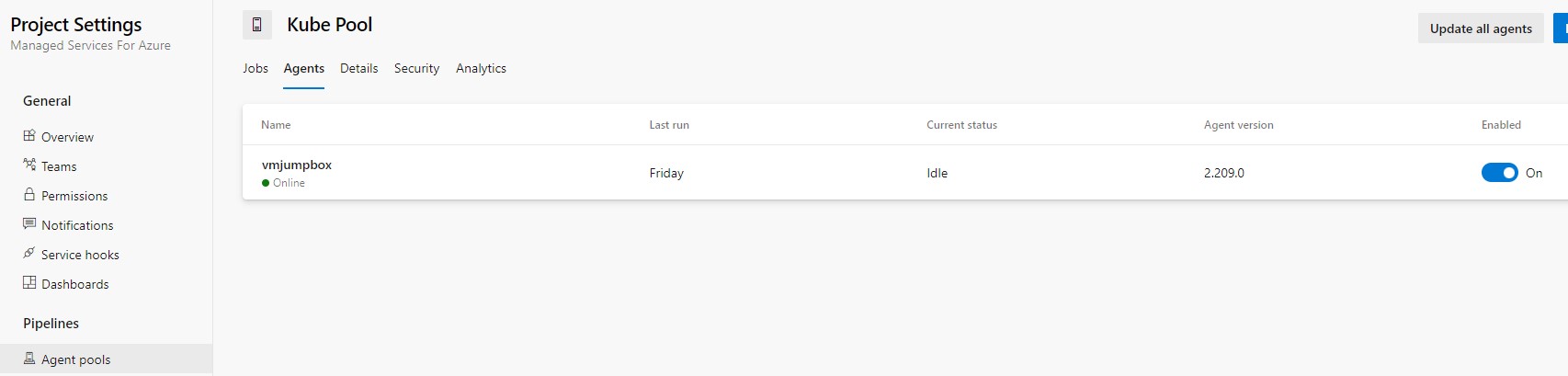Click the Kube Pool agent pool icon
1568x376 pixels.
pyautogui.click(x=257, y=25)
